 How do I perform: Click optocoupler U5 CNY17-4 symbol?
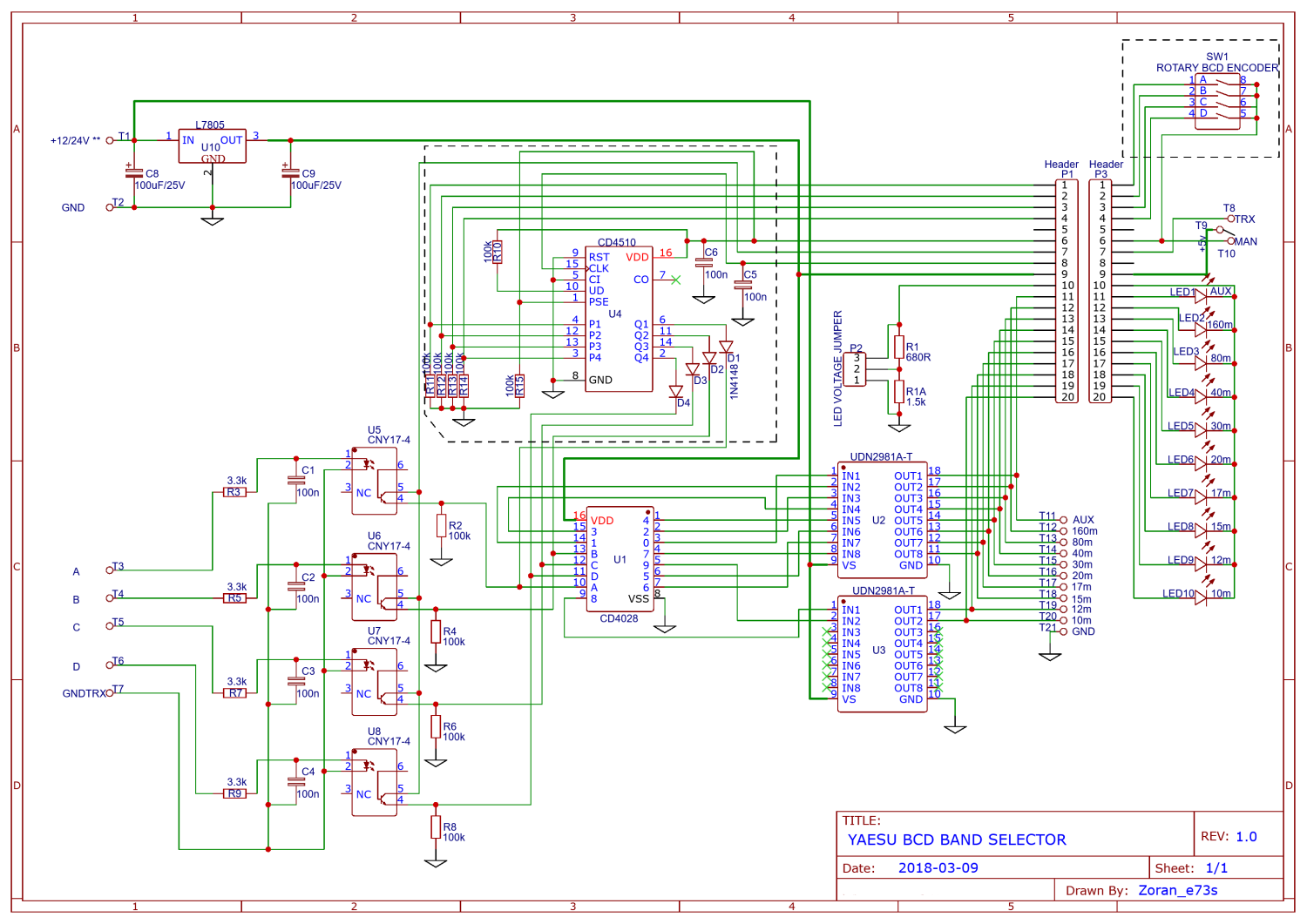click(375, 482)
